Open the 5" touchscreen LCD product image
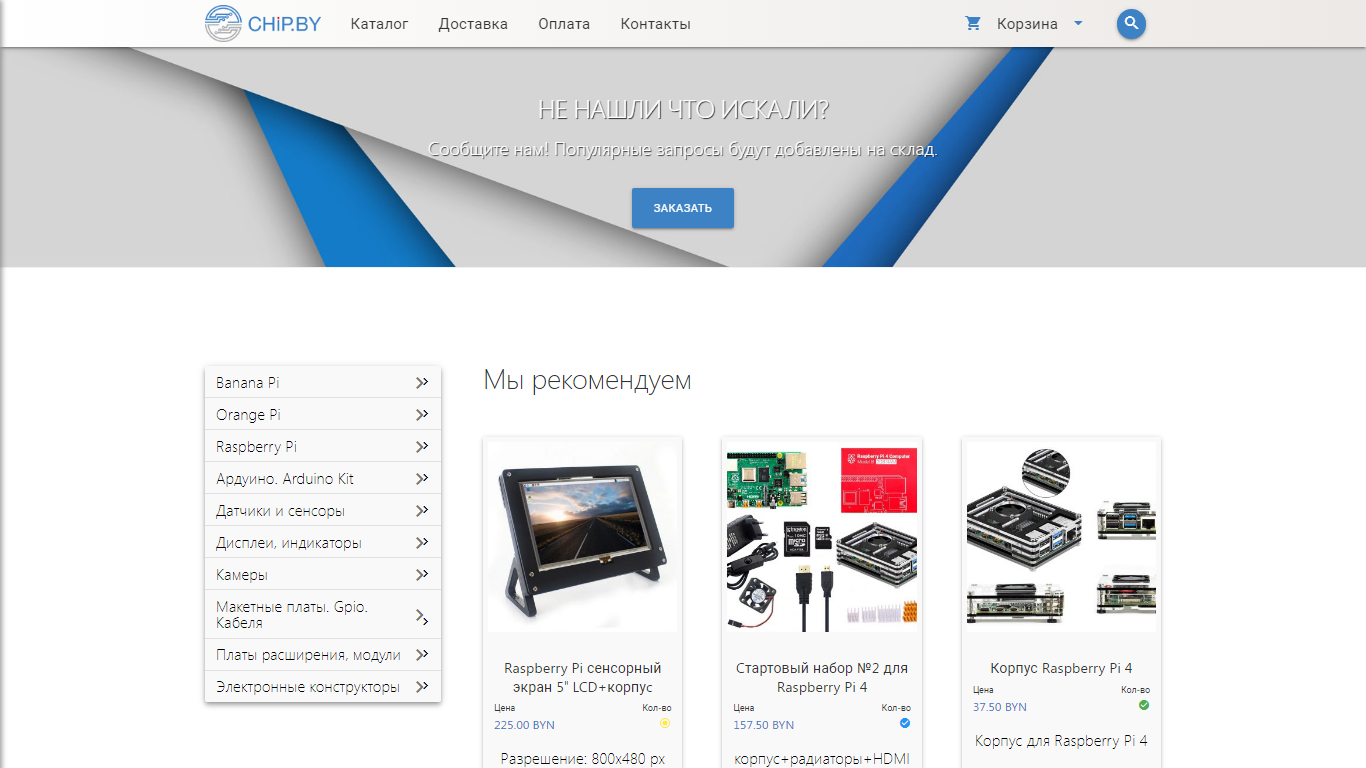The width and height of the screenshot is (1366, 768). 582,536
